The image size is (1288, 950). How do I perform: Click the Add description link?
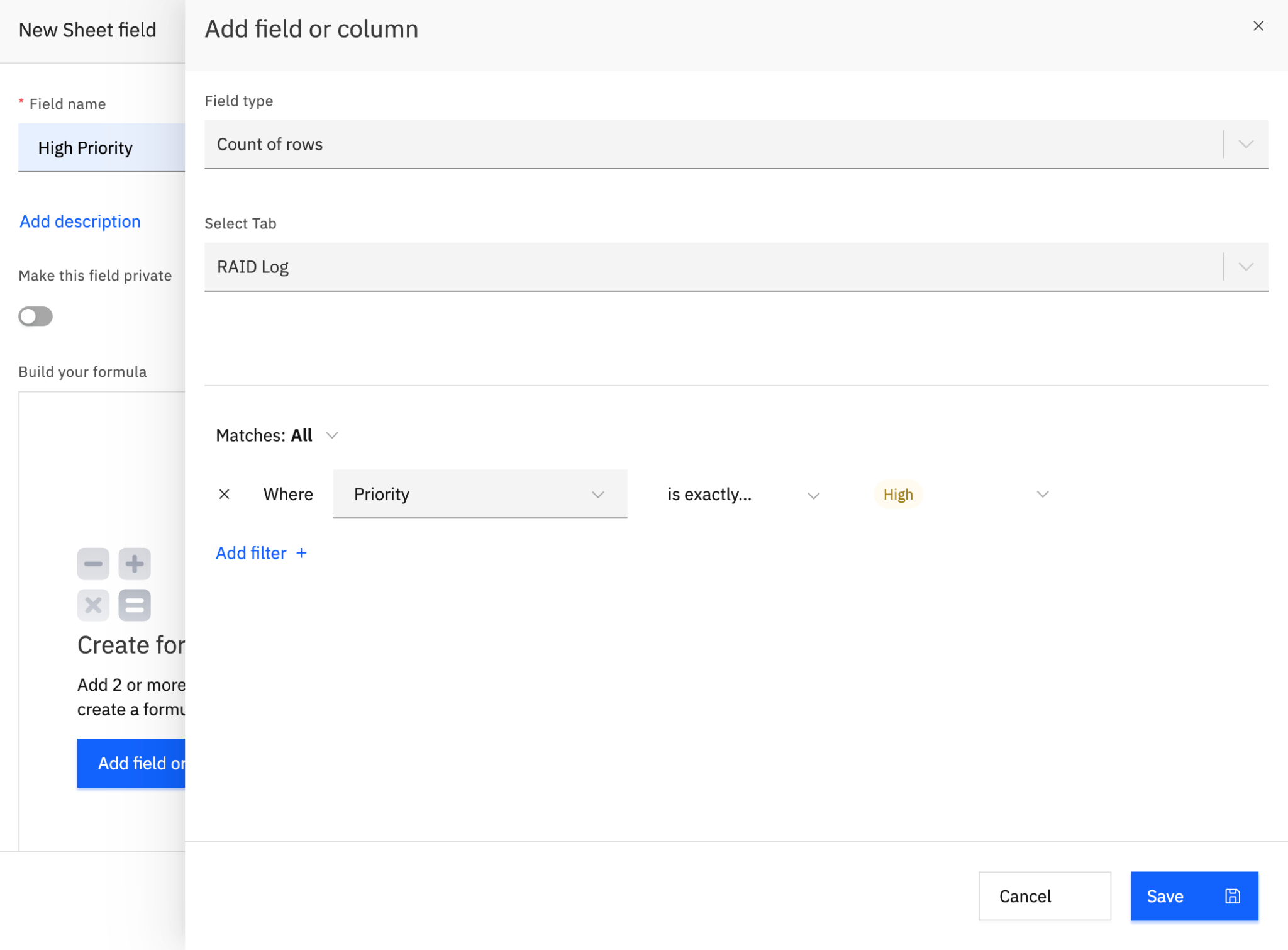[x=80, y=221]
